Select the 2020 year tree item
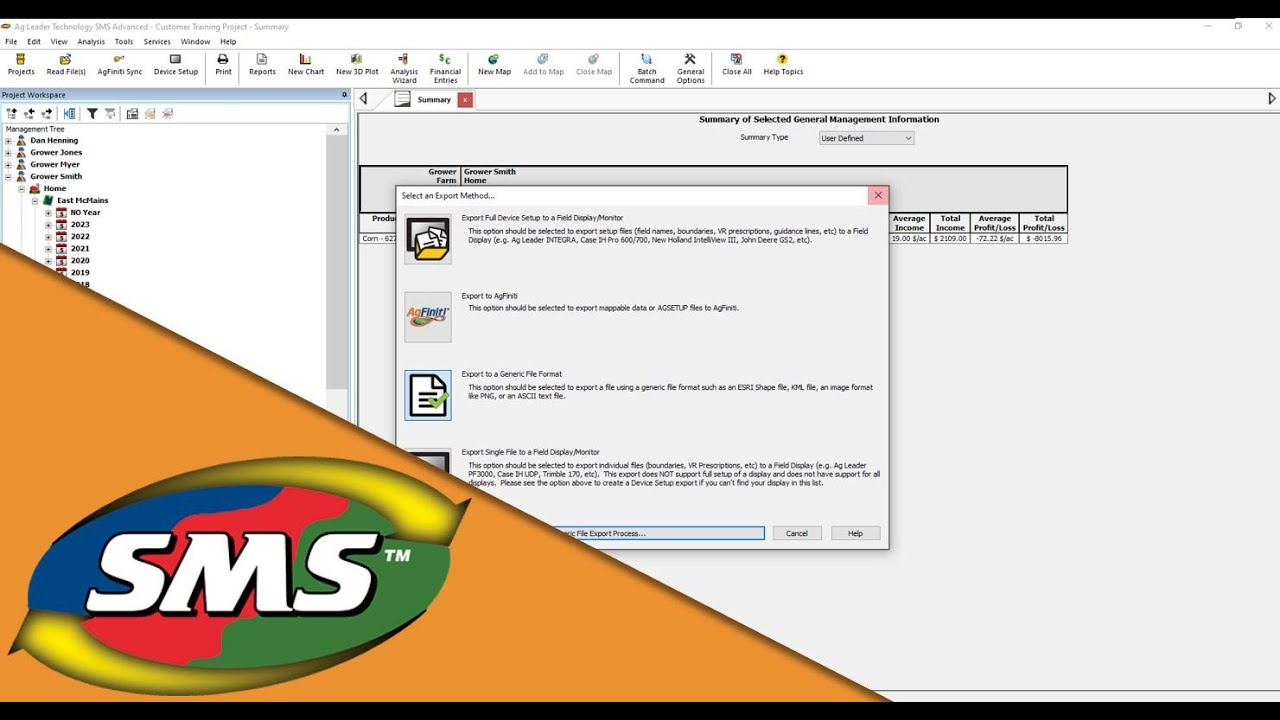The image size is (1280, 720). 80,261
